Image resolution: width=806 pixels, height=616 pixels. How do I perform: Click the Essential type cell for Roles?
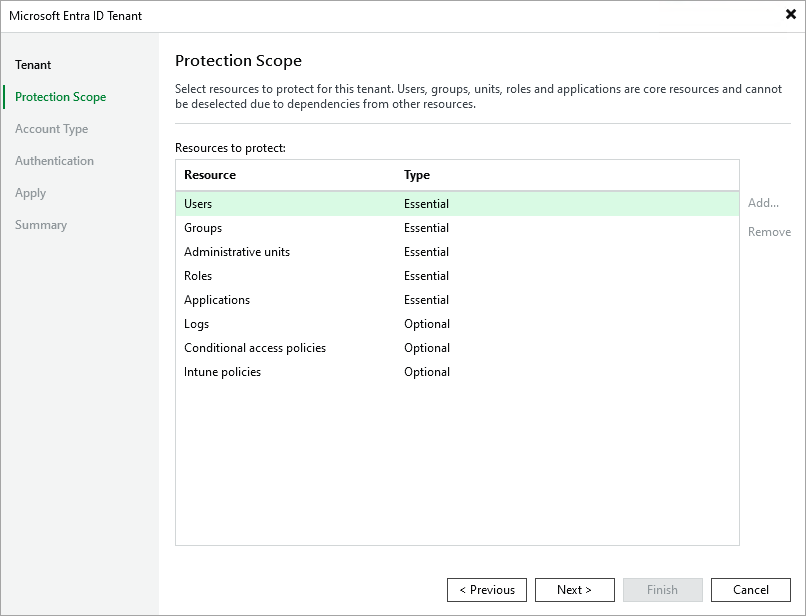[426, 276]
